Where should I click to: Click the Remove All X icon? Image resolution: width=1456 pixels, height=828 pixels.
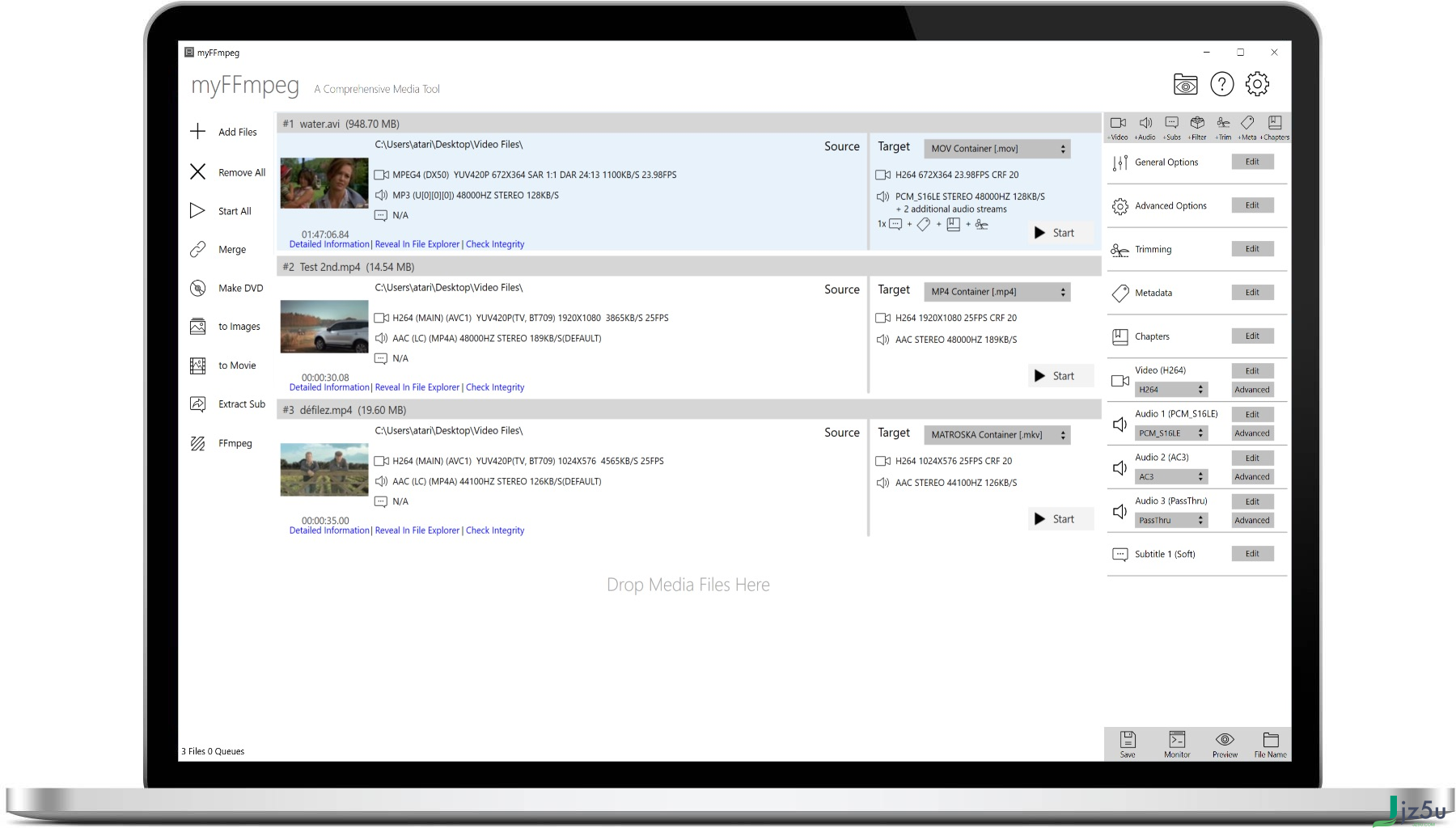click(197, 171)
